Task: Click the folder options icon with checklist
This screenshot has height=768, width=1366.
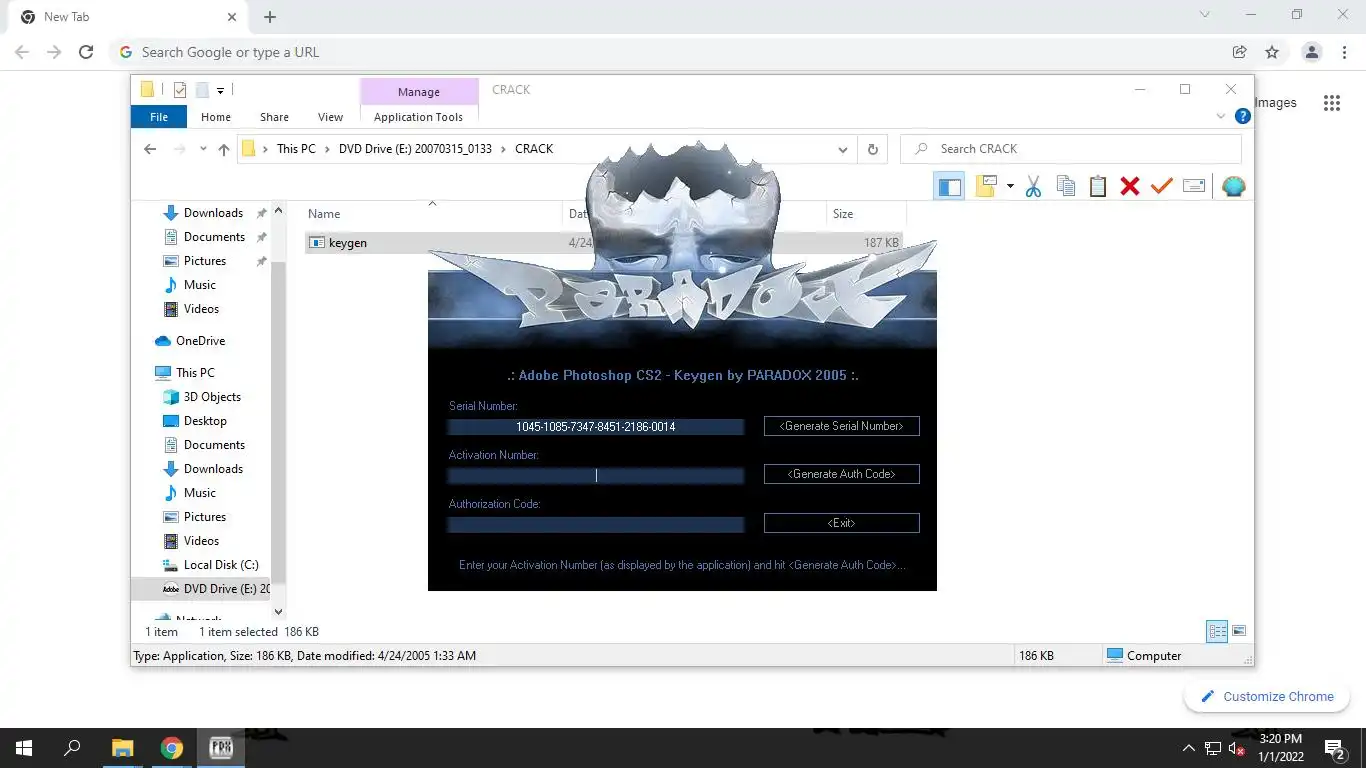Action: click(x=987, y=186)
